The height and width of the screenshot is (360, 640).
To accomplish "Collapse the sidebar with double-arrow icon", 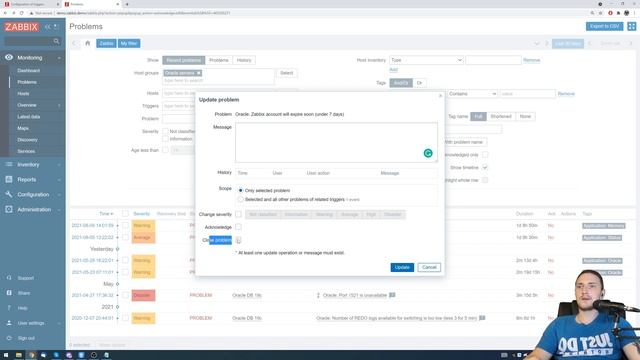I will point(48,27).
